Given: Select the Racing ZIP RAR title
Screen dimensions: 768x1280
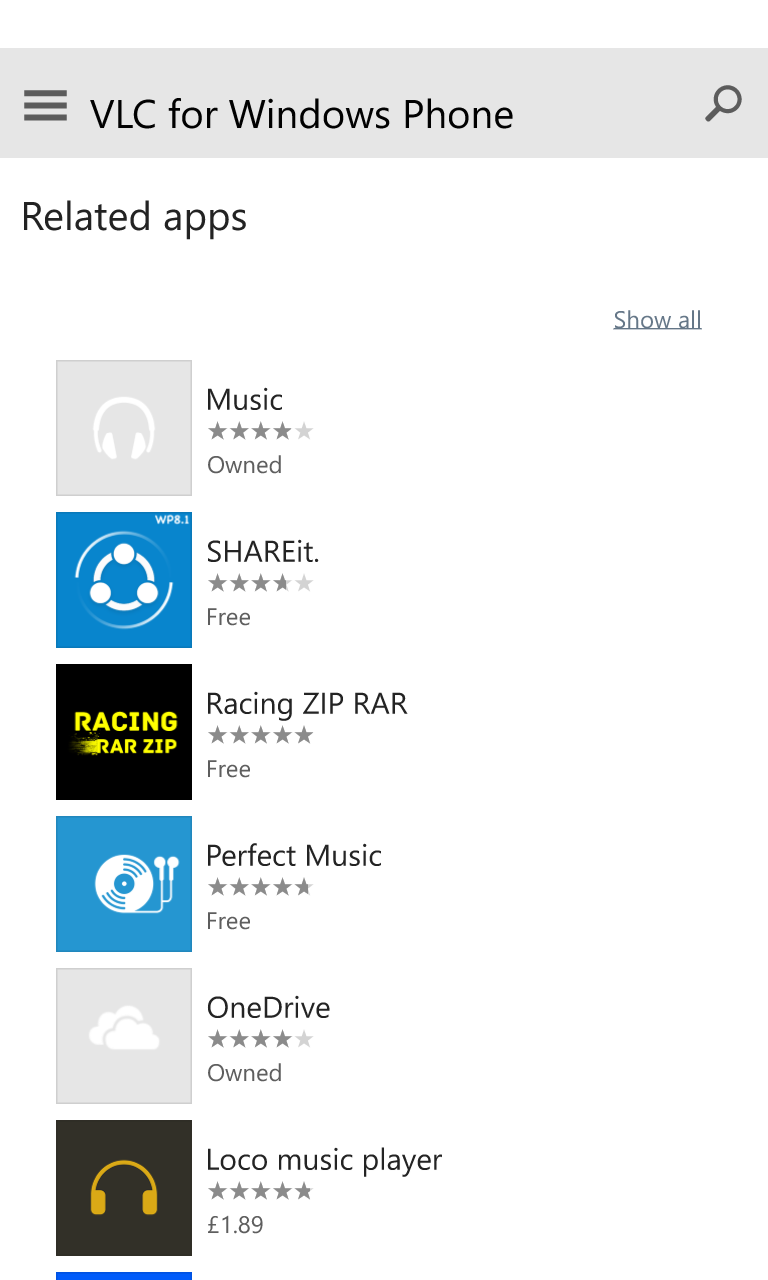Looking at the screenshot, I should click(307, 704).
